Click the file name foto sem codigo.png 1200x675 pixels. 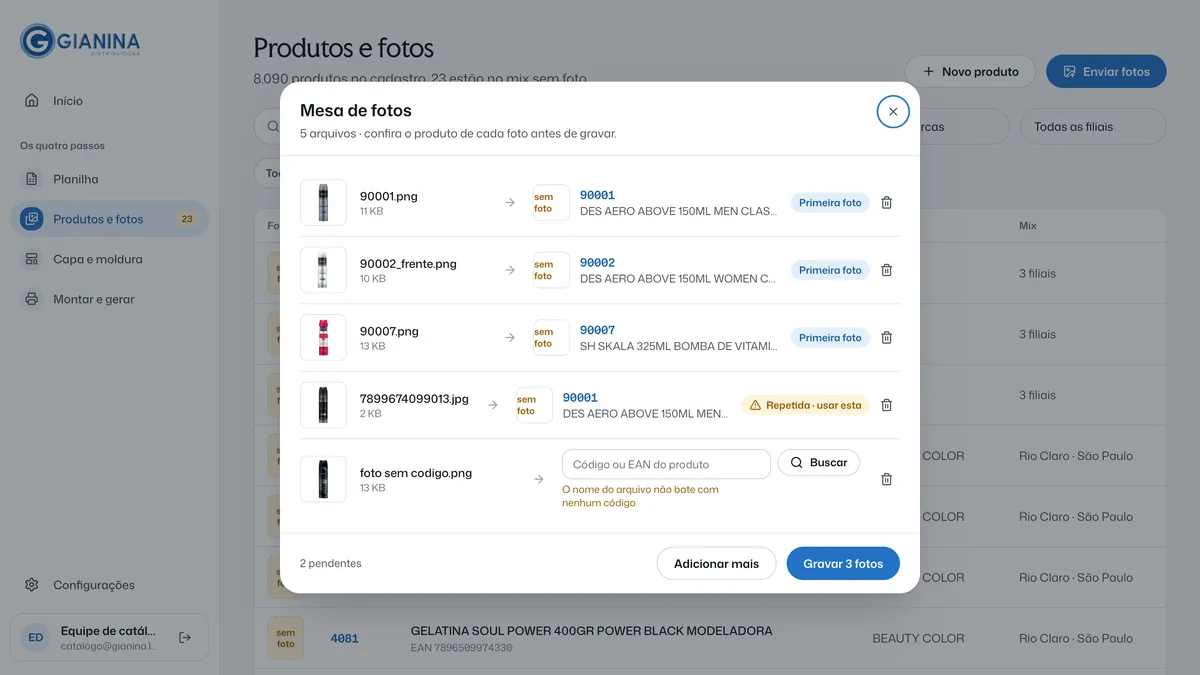(416, 473)
